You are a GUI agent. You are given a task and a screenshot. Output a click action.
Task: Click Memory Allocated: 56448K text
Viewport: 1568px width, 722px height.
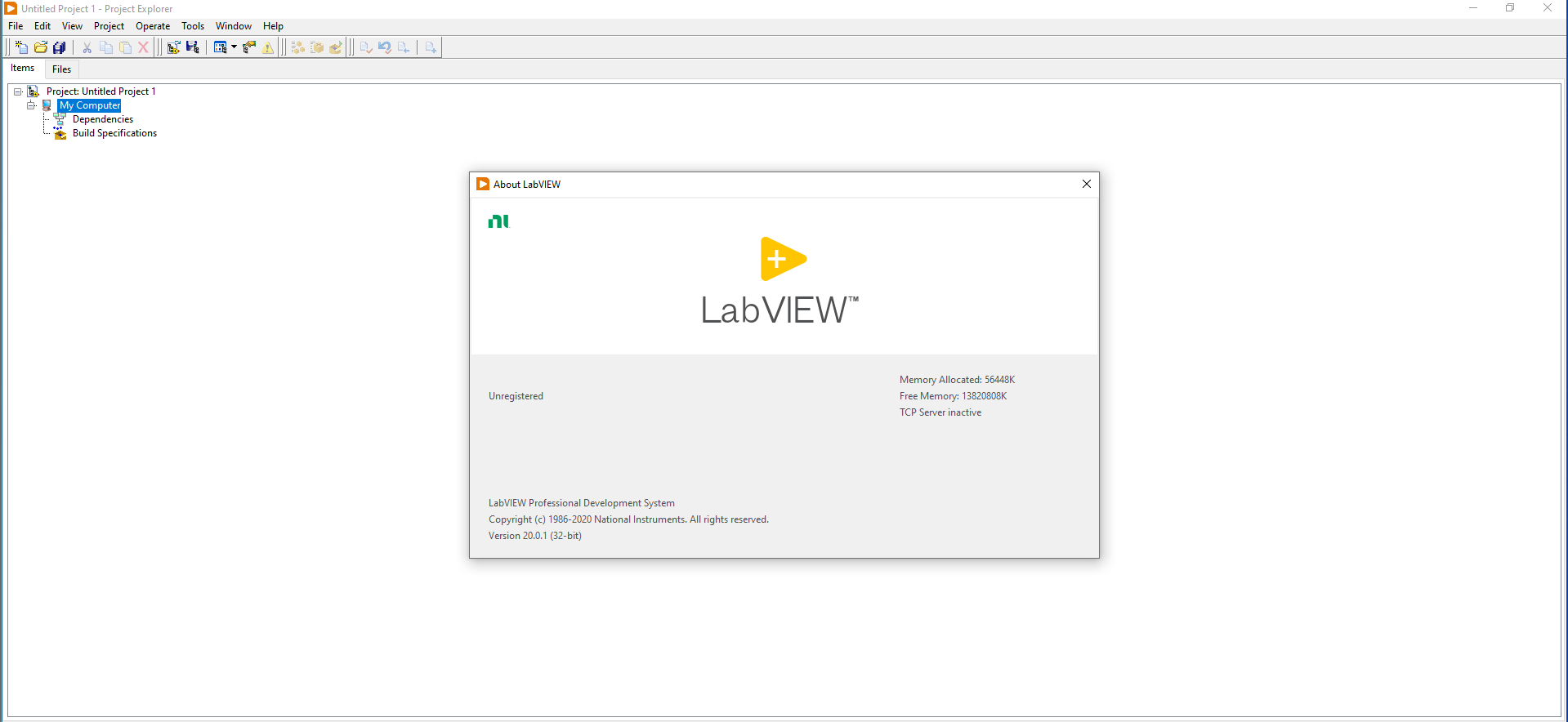(957, 380)
